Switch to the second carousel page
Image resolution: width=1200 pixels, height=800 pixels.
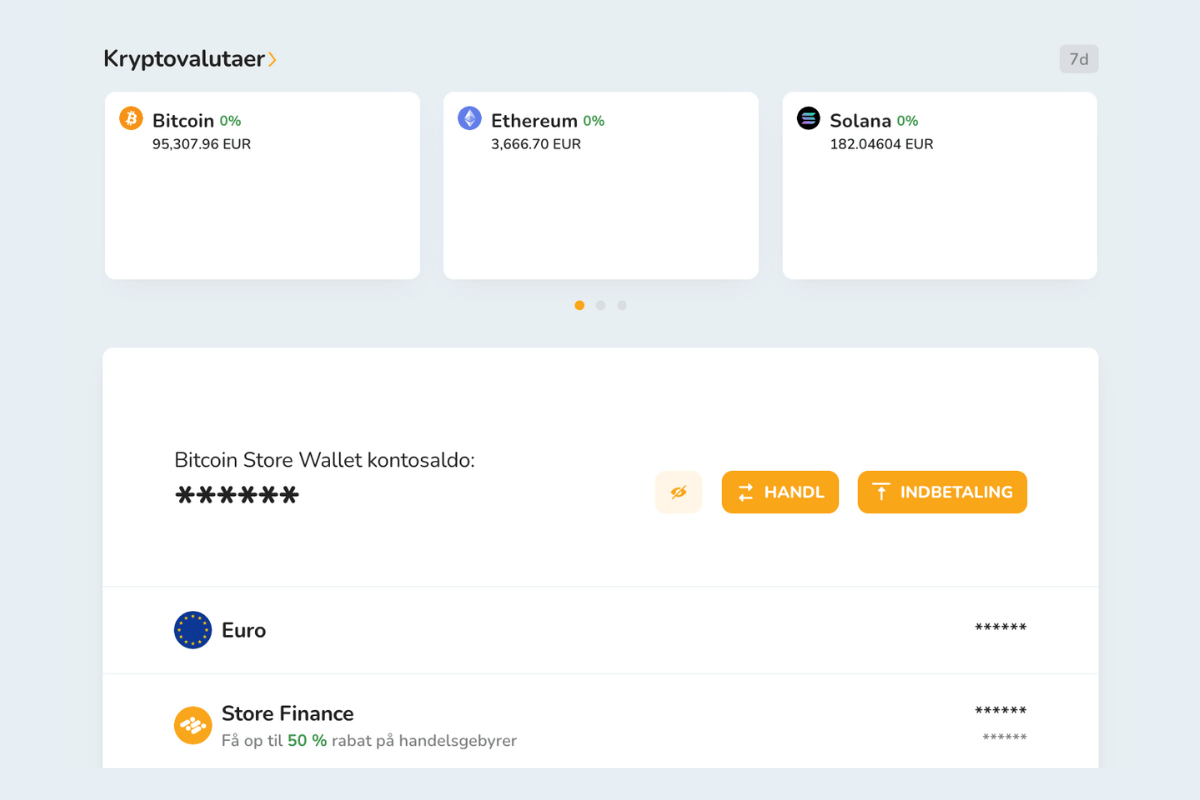click(x=600, y=305)
